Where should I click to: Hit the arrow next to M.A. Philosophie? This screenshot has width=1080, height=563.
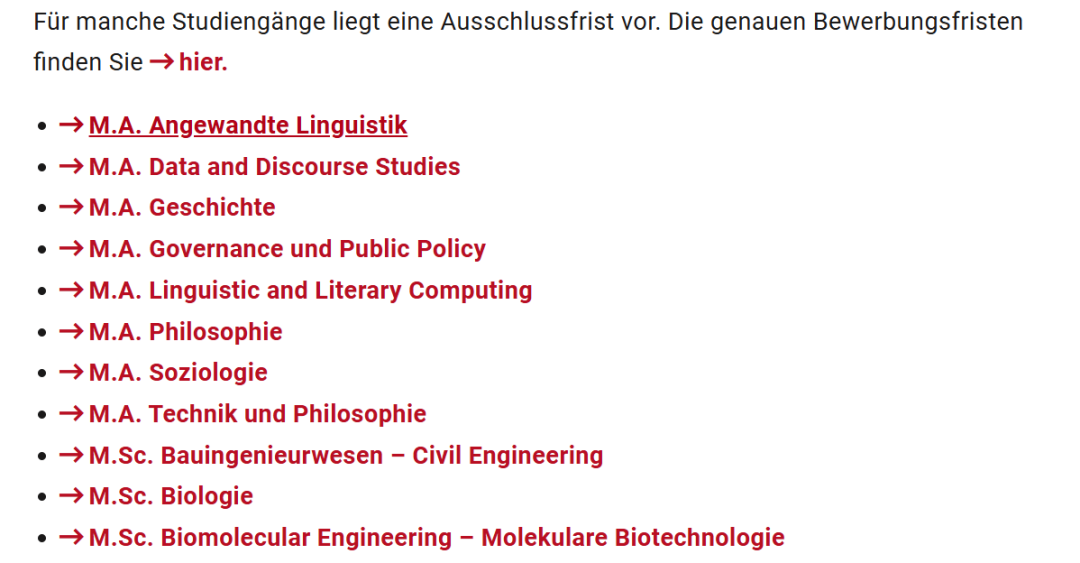tap(71, 332)
